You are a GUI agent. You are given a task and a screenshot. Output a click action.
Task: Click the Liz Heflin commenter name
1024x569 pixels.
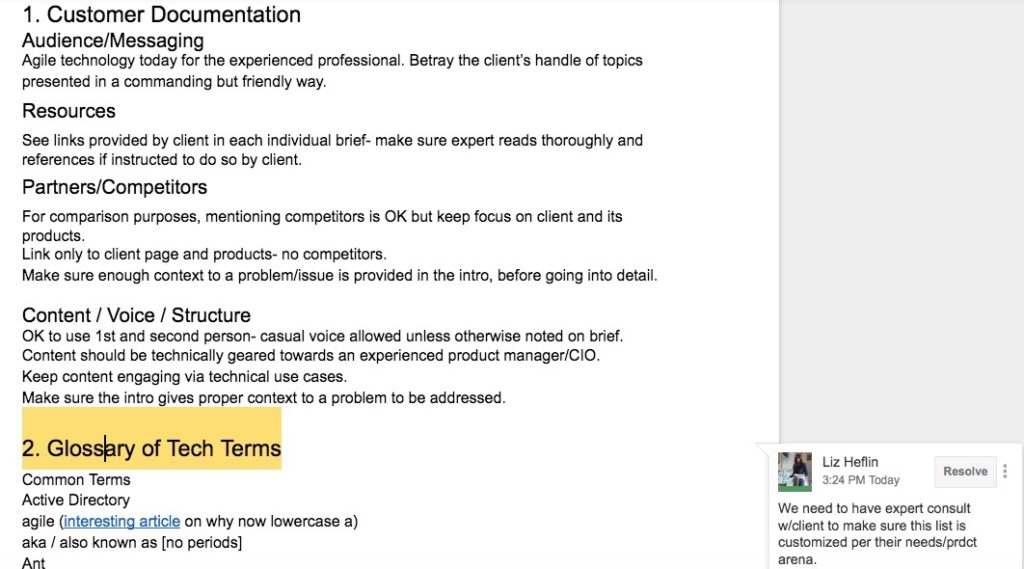tap(850, 462)
